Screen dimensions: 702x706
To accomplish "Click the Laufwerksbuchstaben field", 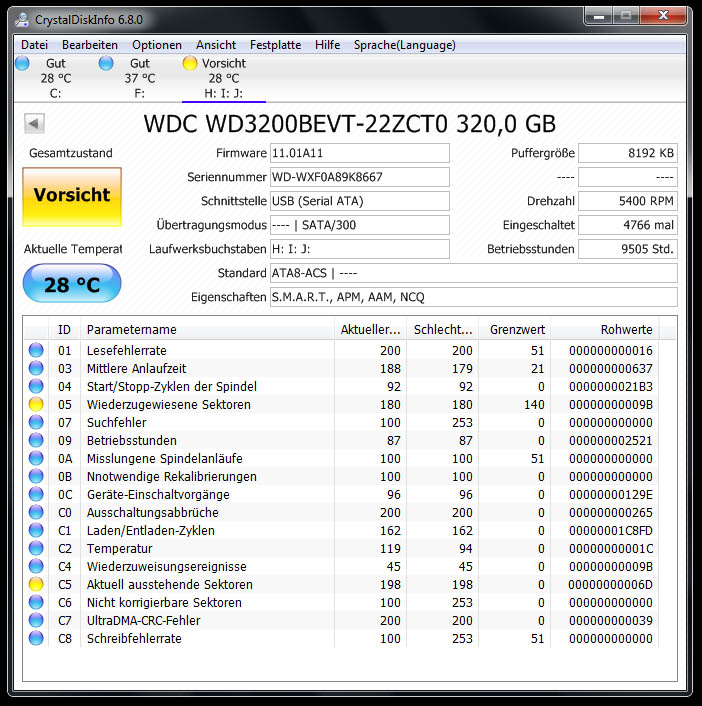I will (x=359, y=249).
